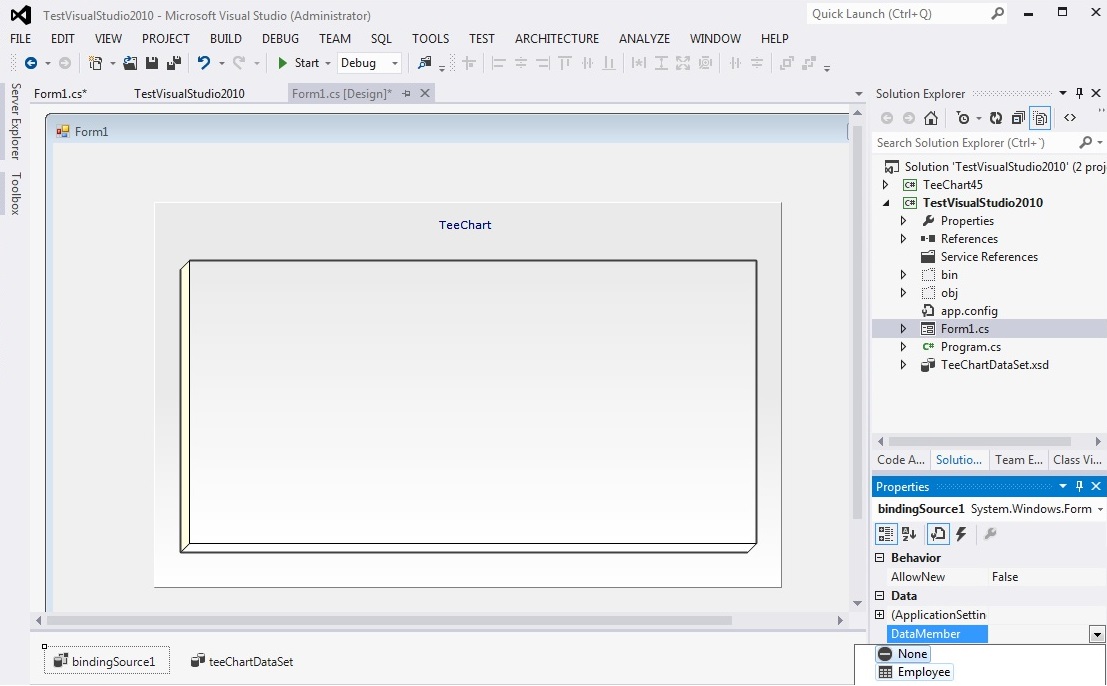The height and width of the screenshot is (686, 1107).
Task: Click the Align Centers layout icon
Action: (x=521, y=63)
